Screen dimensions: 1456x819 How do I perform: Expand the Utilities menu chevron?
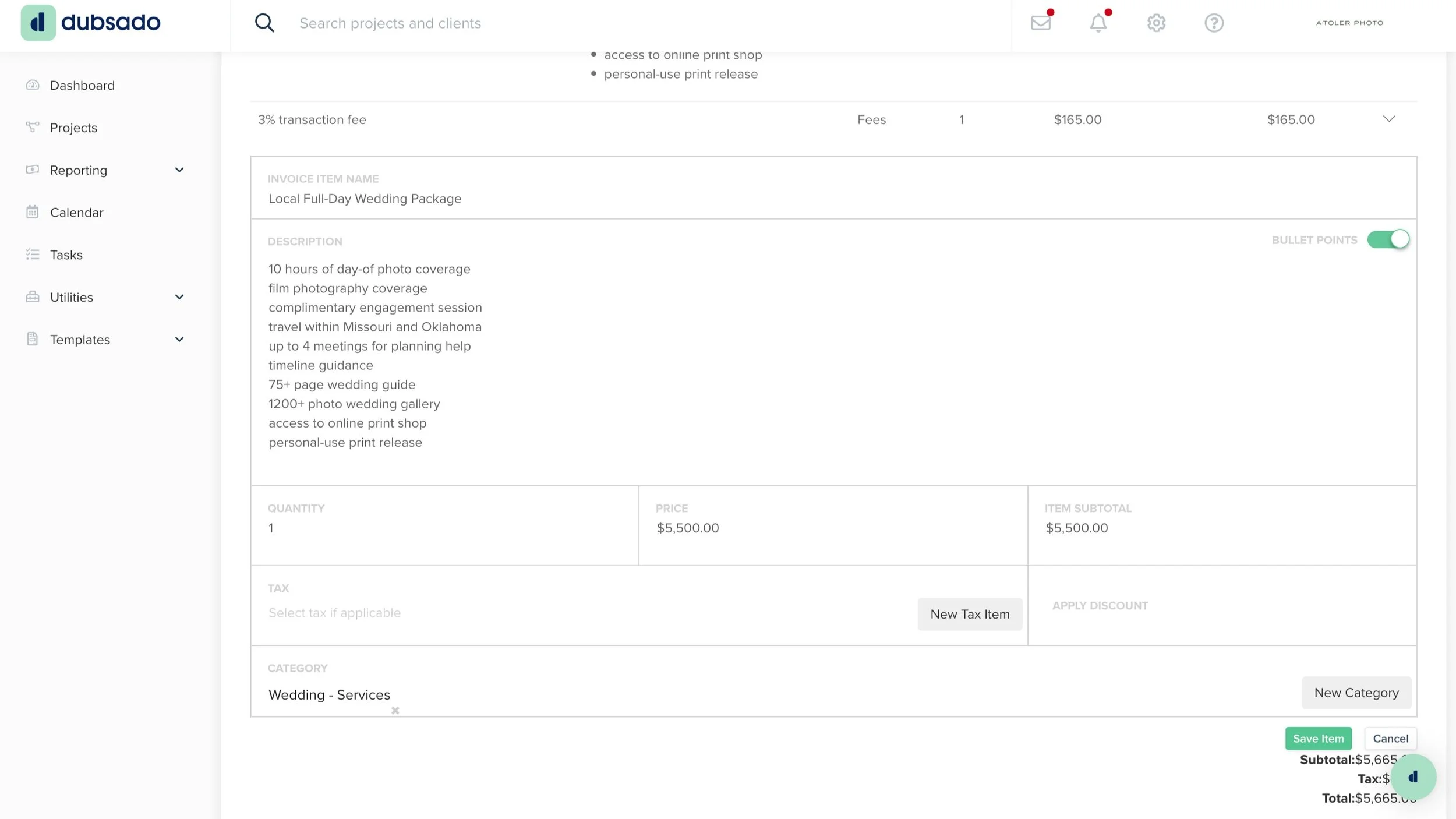click(x=179, y=297)
